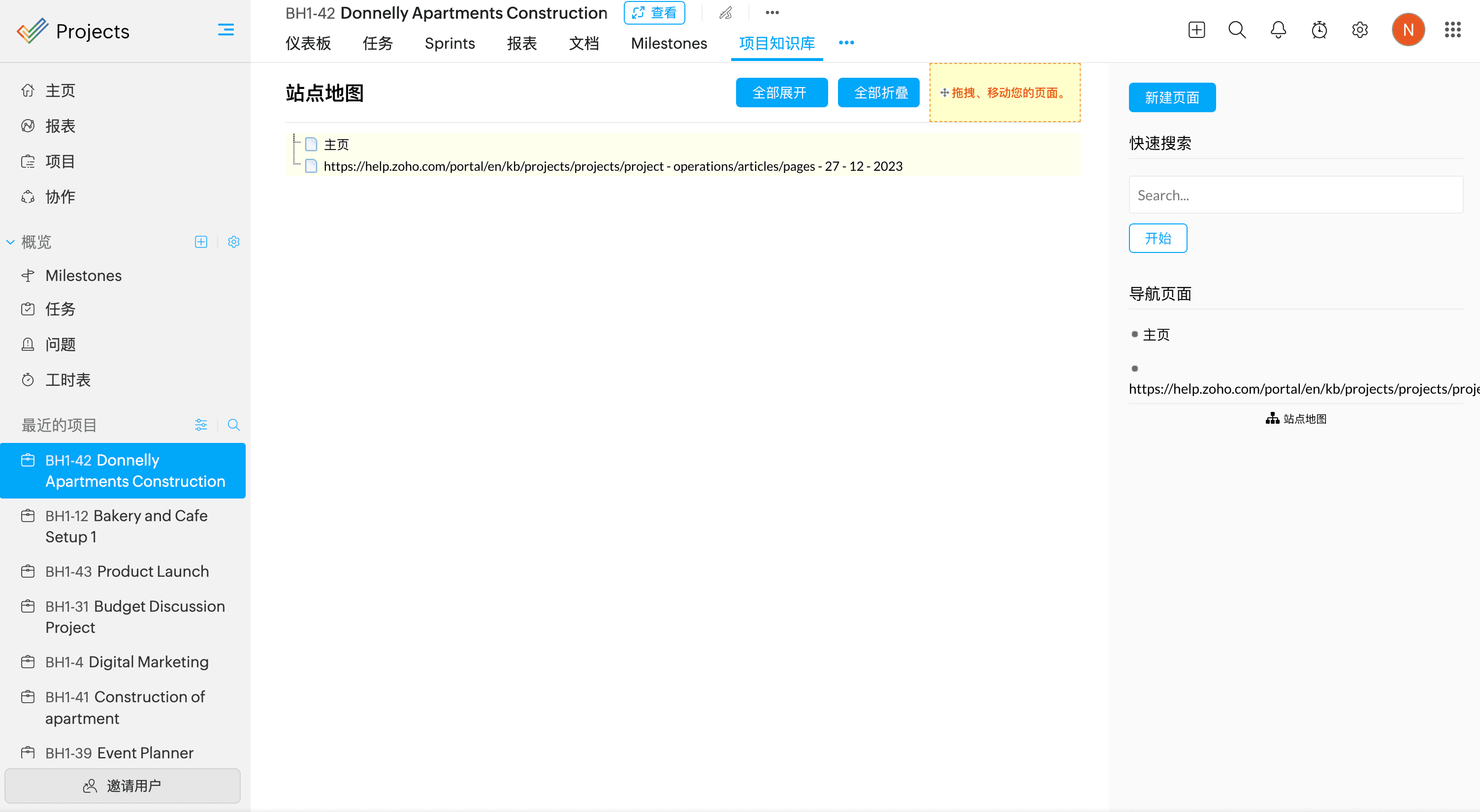Open the Milestones tab

pyautogui.click(x=669, y=43)
